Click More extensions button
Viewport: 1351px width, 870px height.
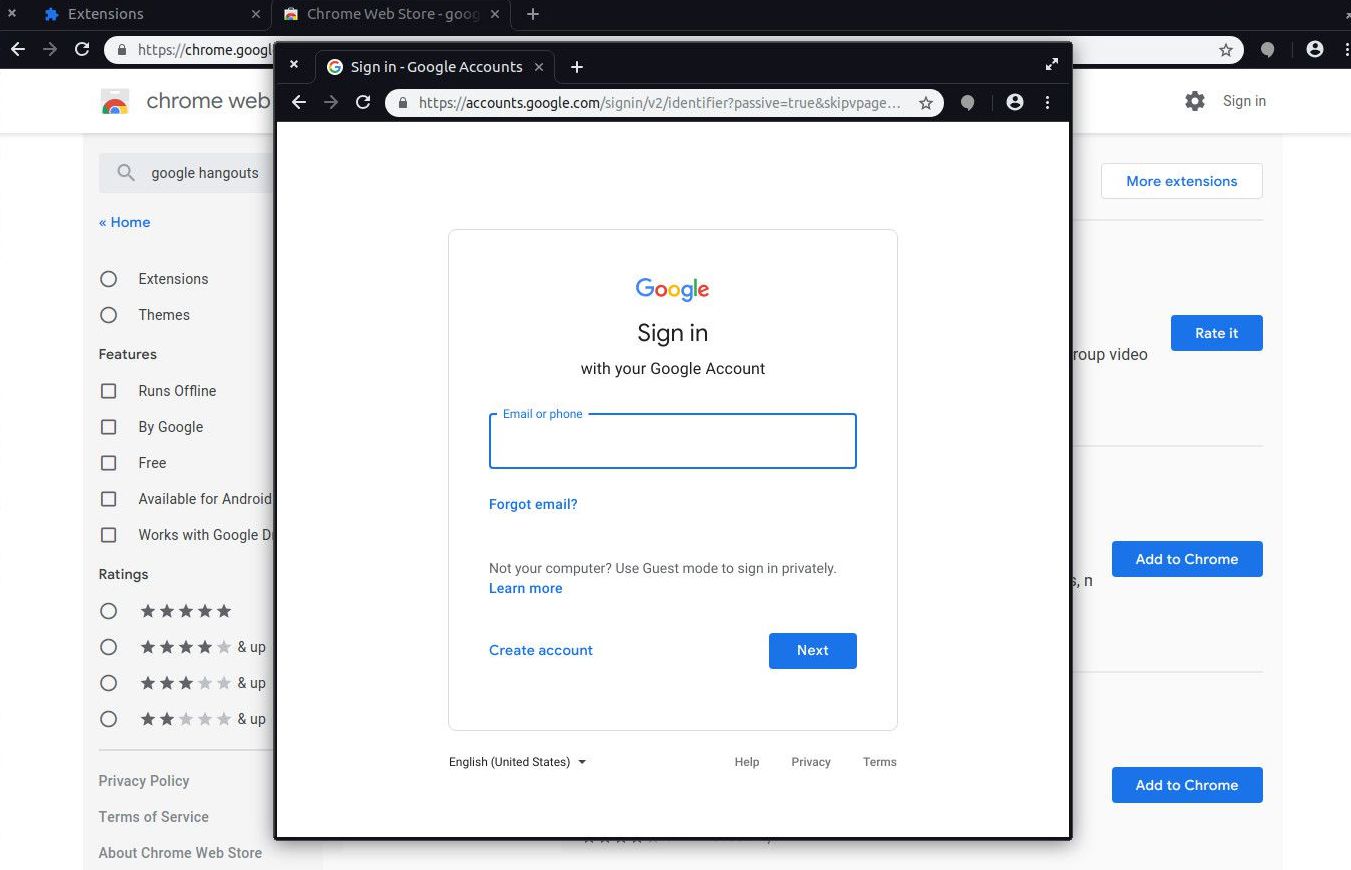[1181, 181]
